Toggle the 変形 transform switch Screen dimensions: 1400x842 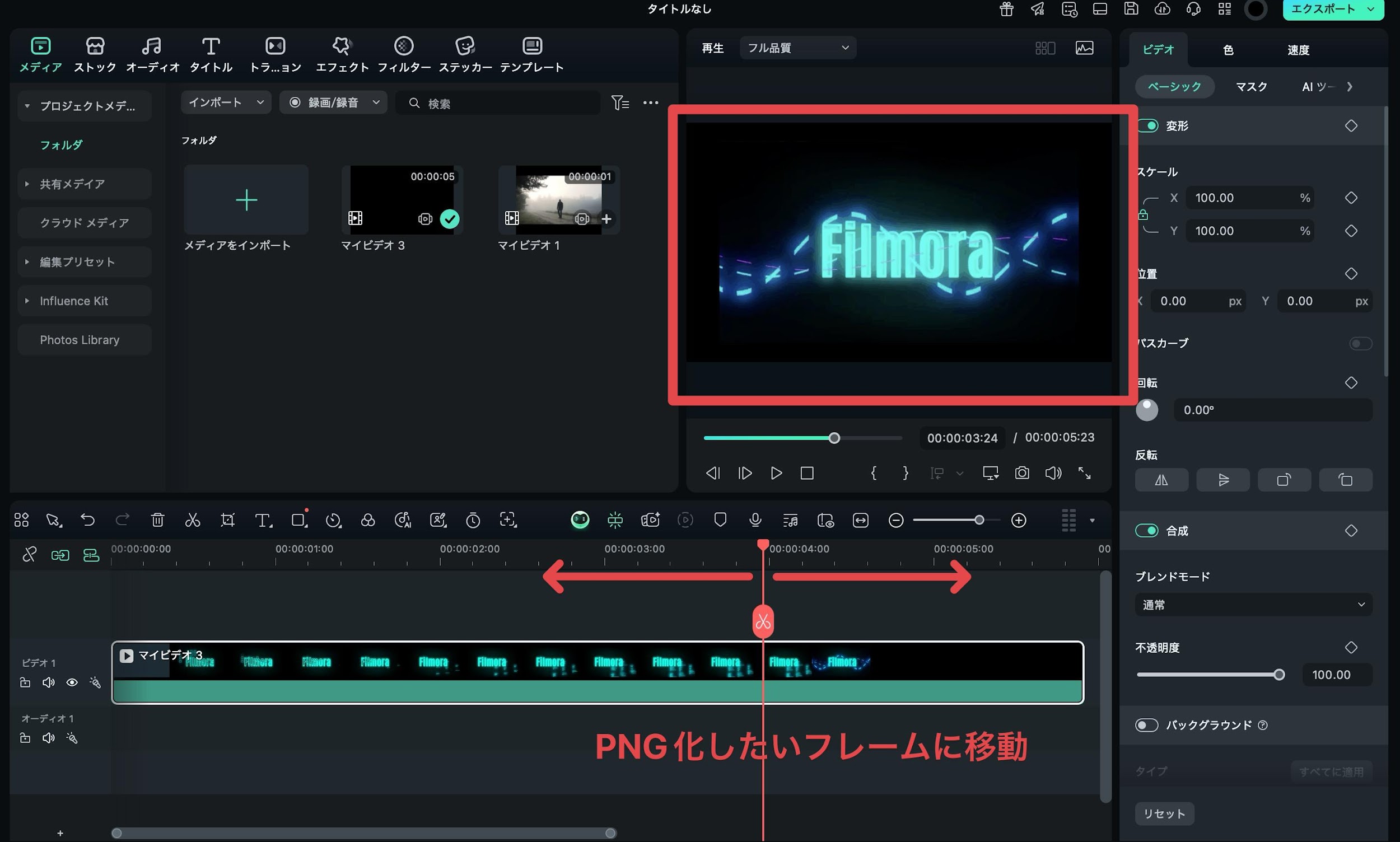pyautogui.click(x=1148, y=125)
